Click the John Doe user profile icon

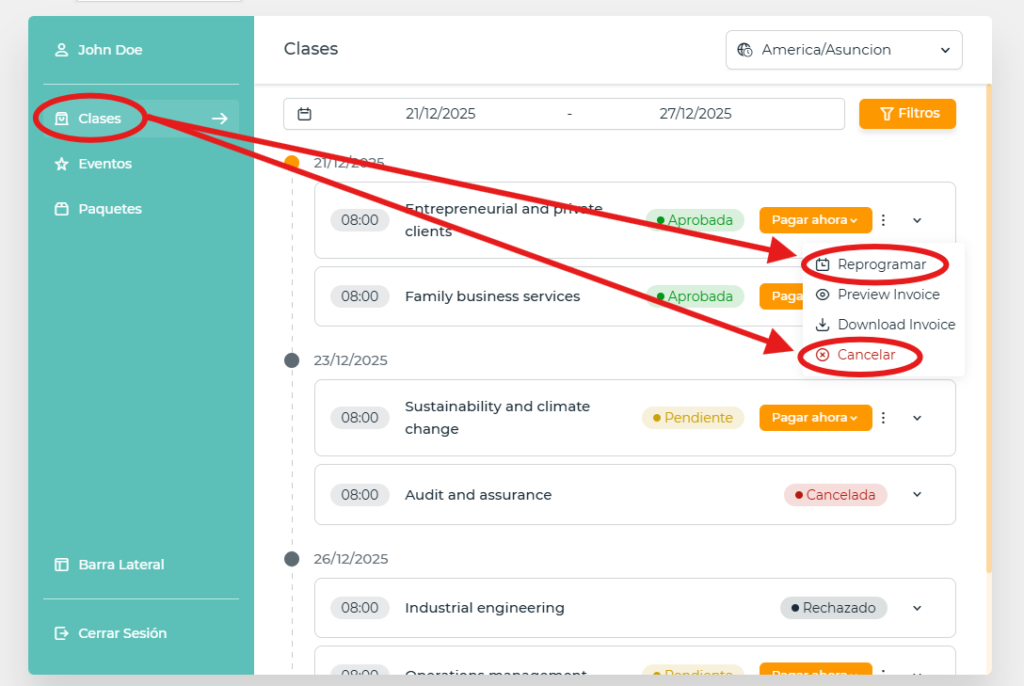click(x=61, y=50)
